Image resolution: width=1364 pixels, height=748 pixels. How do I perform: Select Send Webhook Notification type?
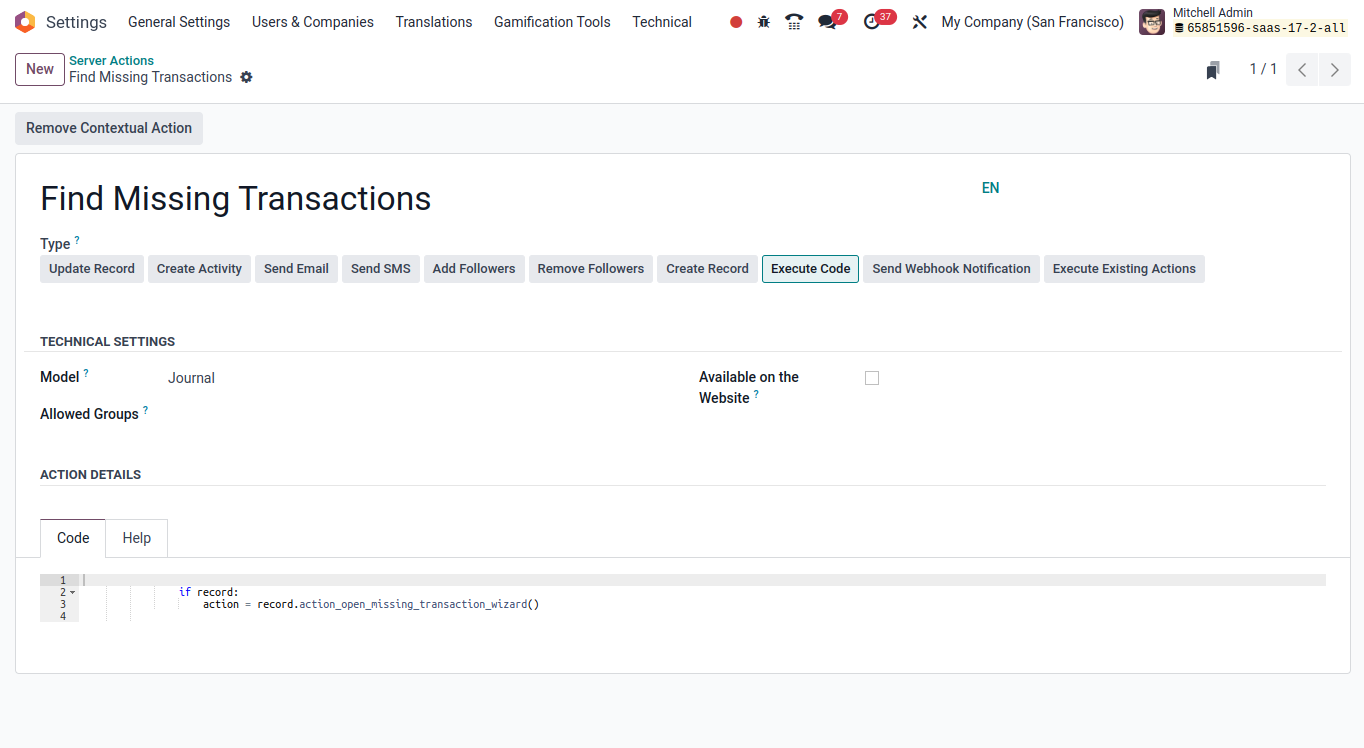pyautogui.click(x=951, y=269)
